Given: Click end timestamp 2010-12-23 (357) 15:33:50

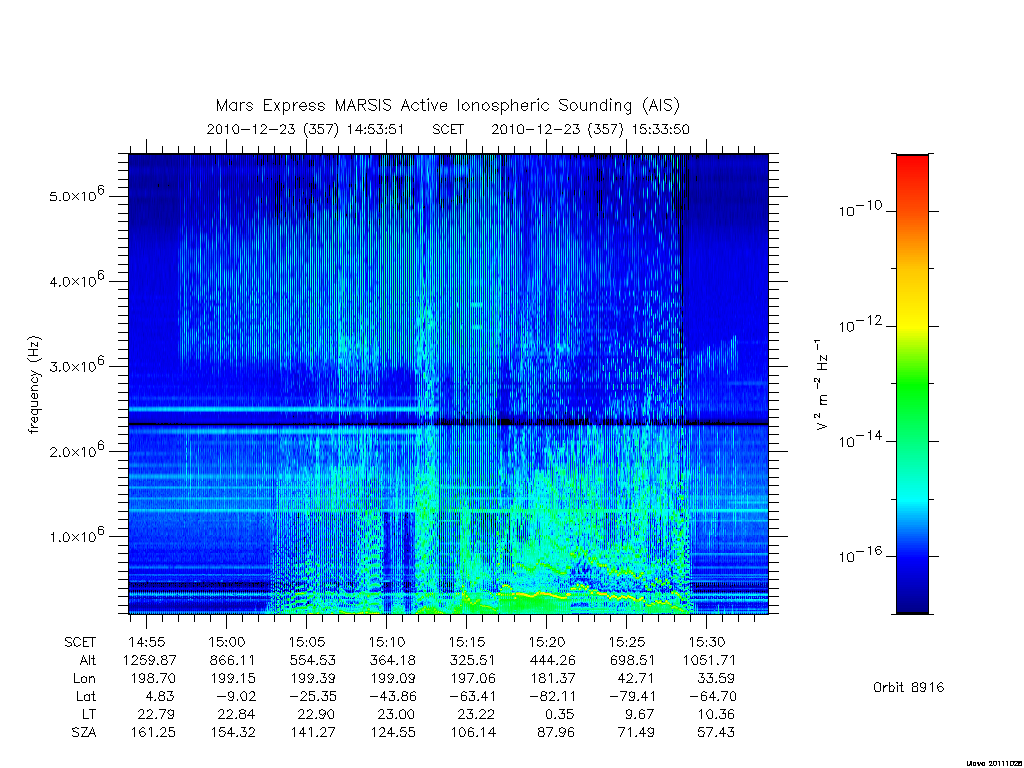Looking at the screenshot, I should click(590, 129).
